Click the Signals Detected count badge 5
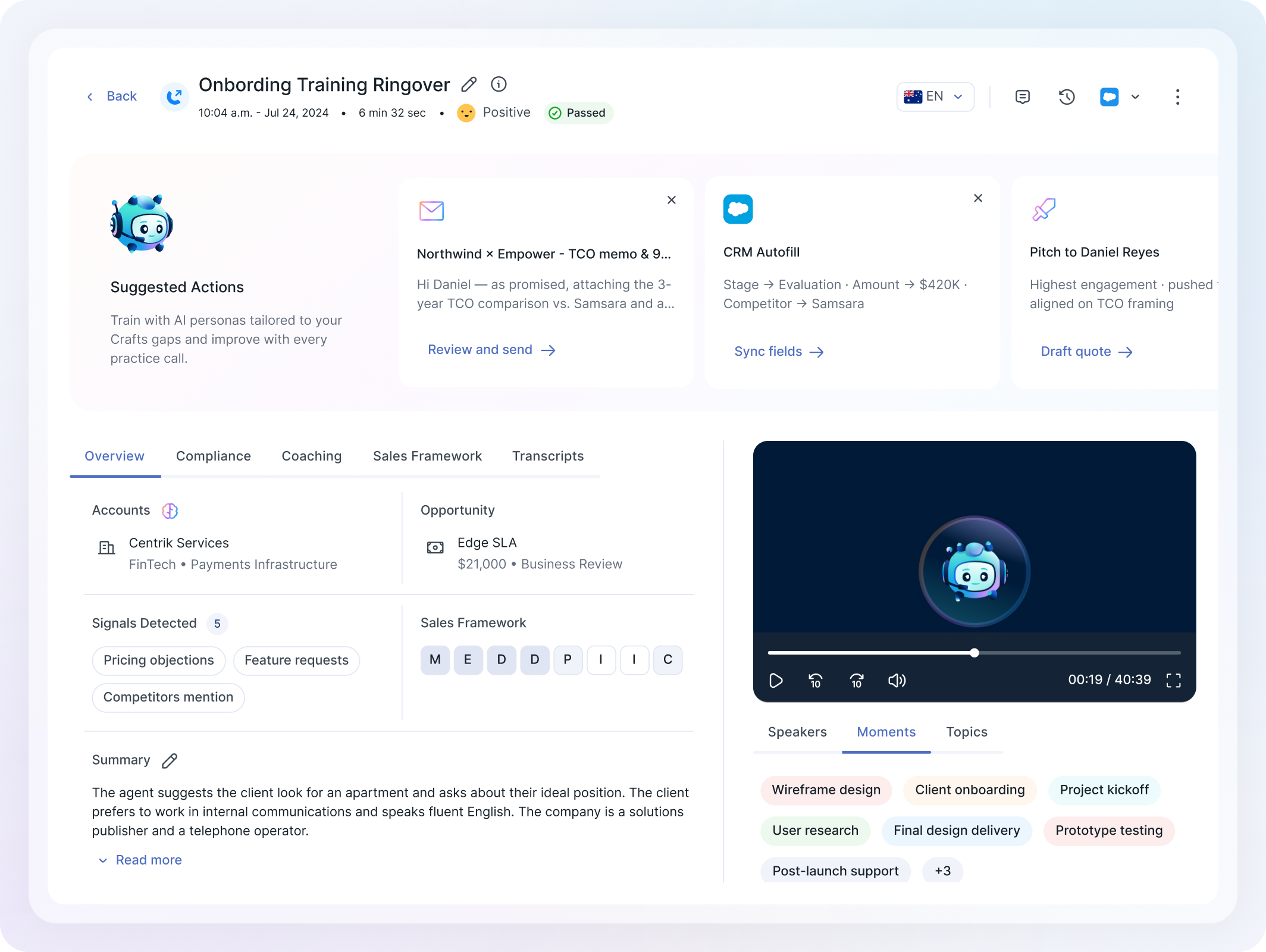This screenshot has width=1266, height=952. (217, 624)
